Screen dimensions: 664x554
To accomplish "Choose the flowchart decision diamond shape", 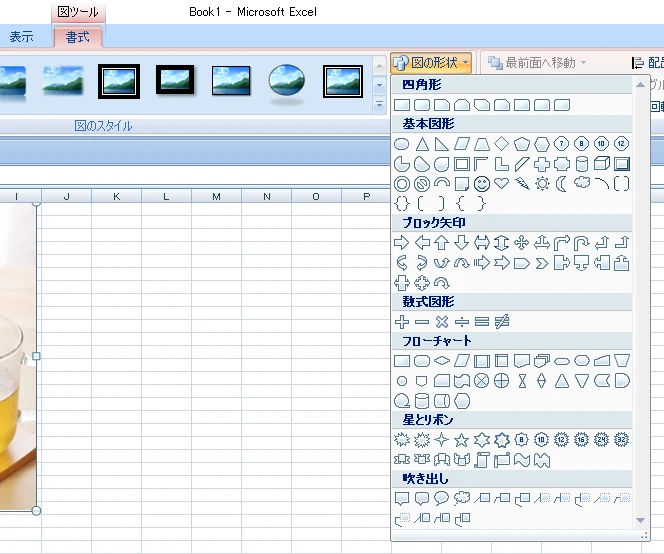I will pos(442,361).
